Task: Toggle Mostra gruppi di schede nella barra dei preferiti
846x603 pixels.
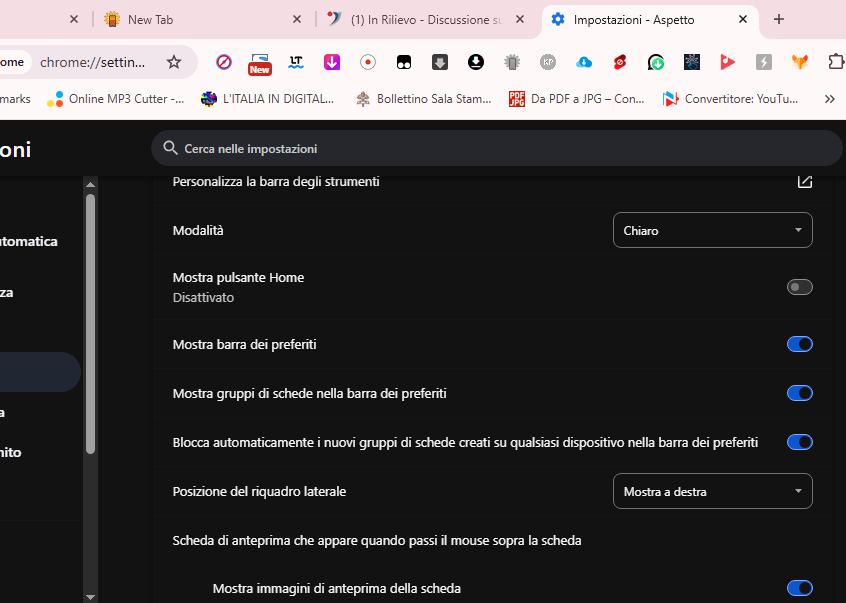Action: [x=800, y=393]
